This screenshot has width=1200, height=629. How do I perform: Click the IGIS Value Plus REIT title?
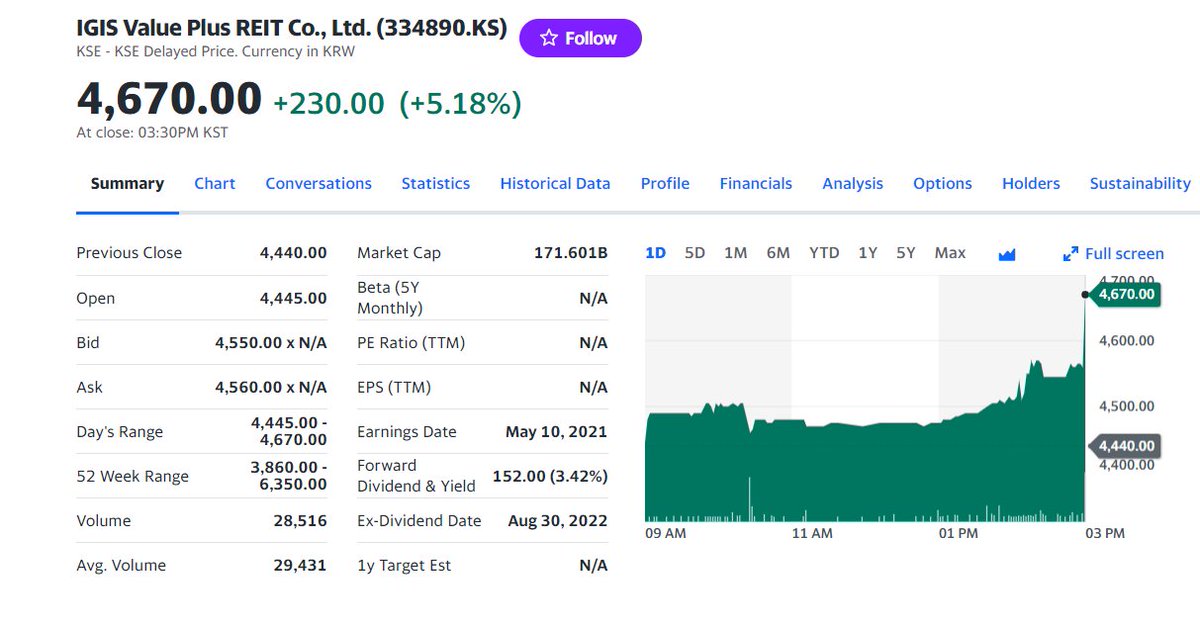point(292,28)
